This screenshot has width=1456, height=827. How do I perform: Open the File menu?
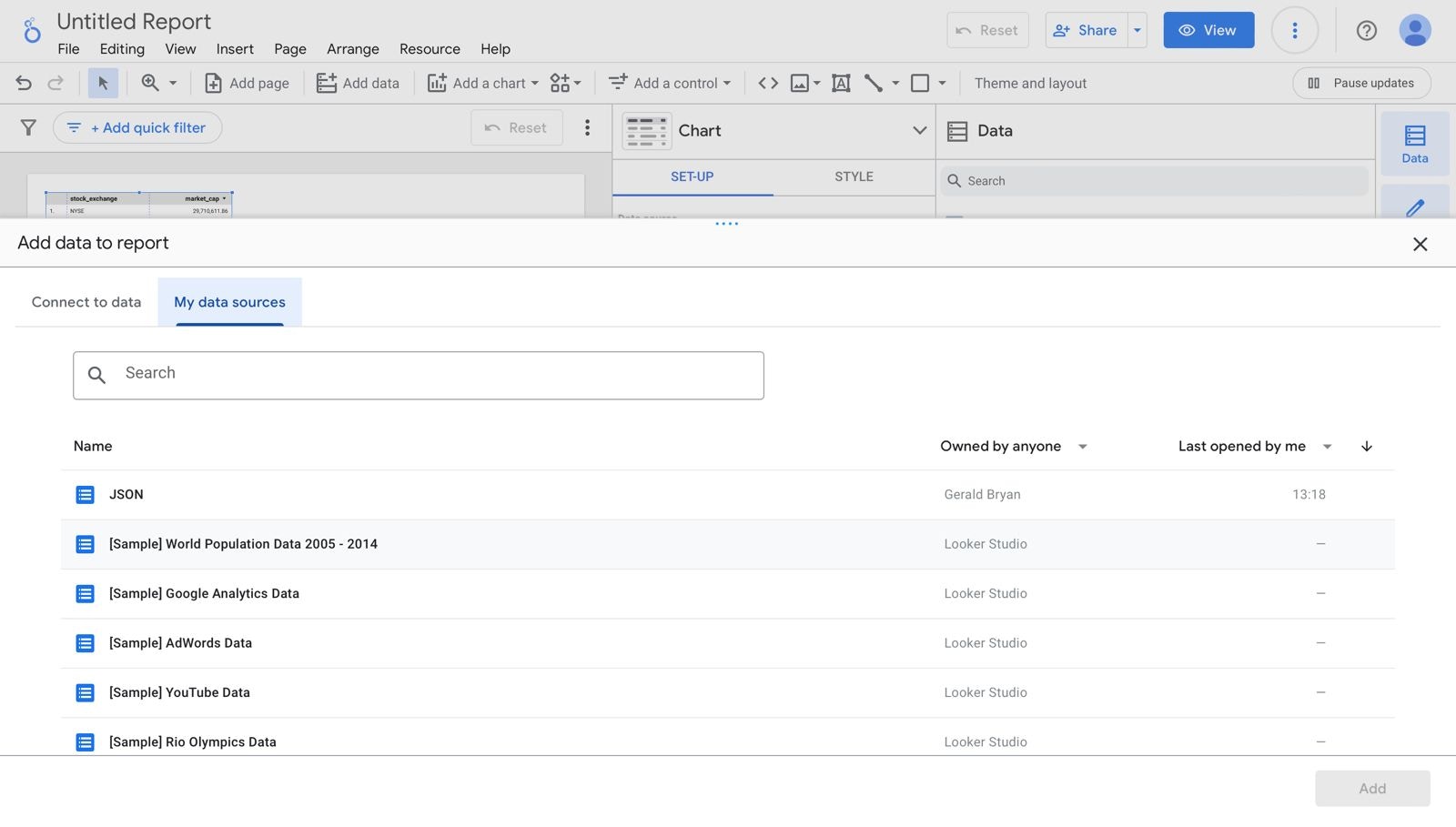coord(68,49)
